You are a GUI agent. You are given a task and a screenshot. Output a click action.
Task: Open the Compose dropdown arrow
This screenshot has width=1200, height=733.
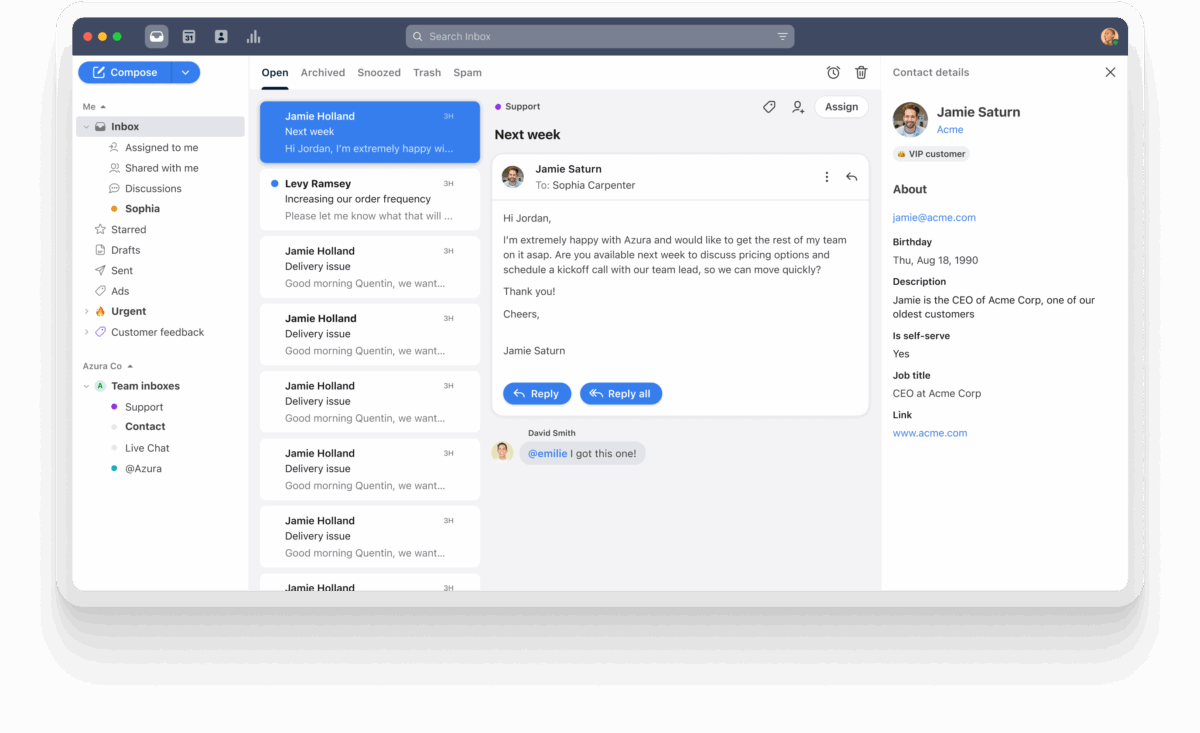tap(186, 72)
